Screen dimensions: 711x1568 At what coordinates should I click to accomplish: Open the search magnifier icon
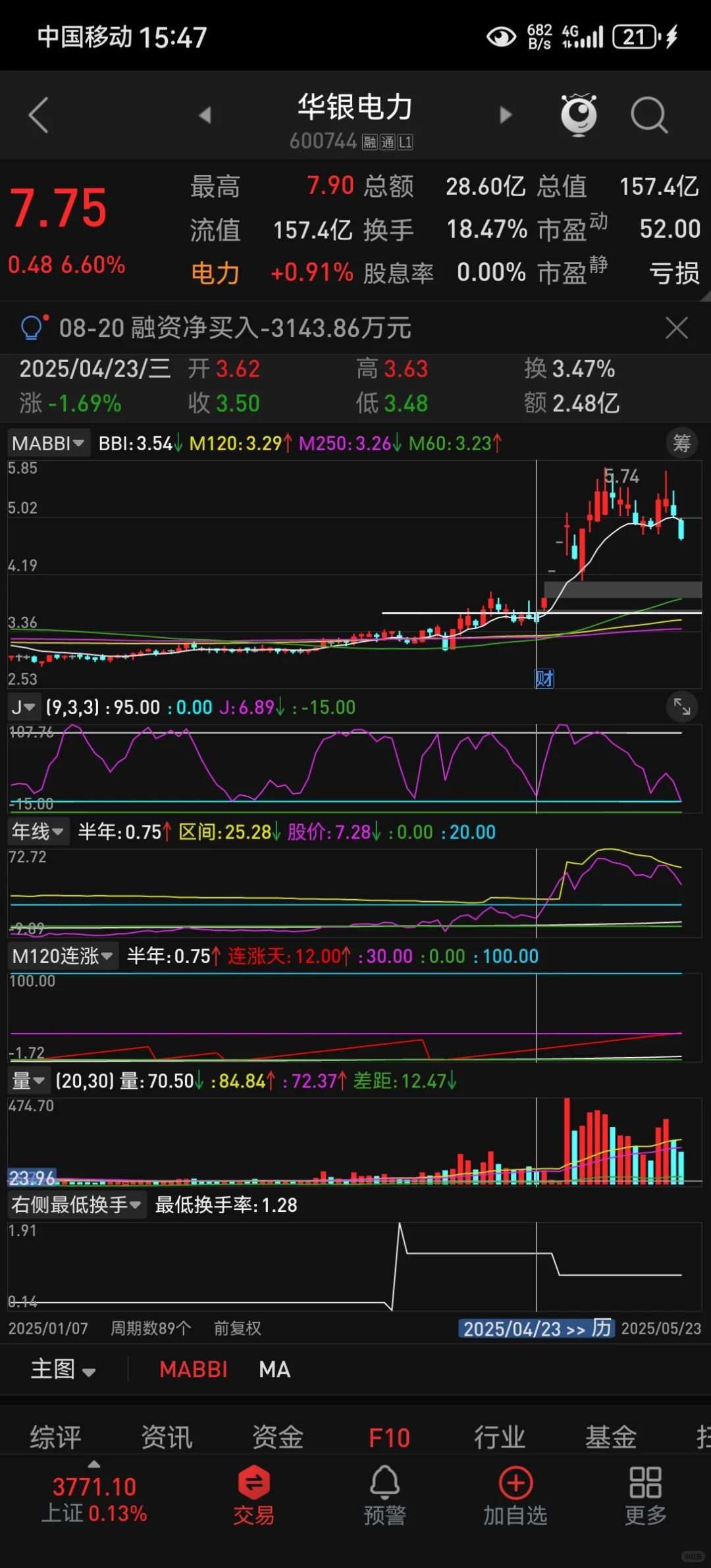[x=649, y=115]
